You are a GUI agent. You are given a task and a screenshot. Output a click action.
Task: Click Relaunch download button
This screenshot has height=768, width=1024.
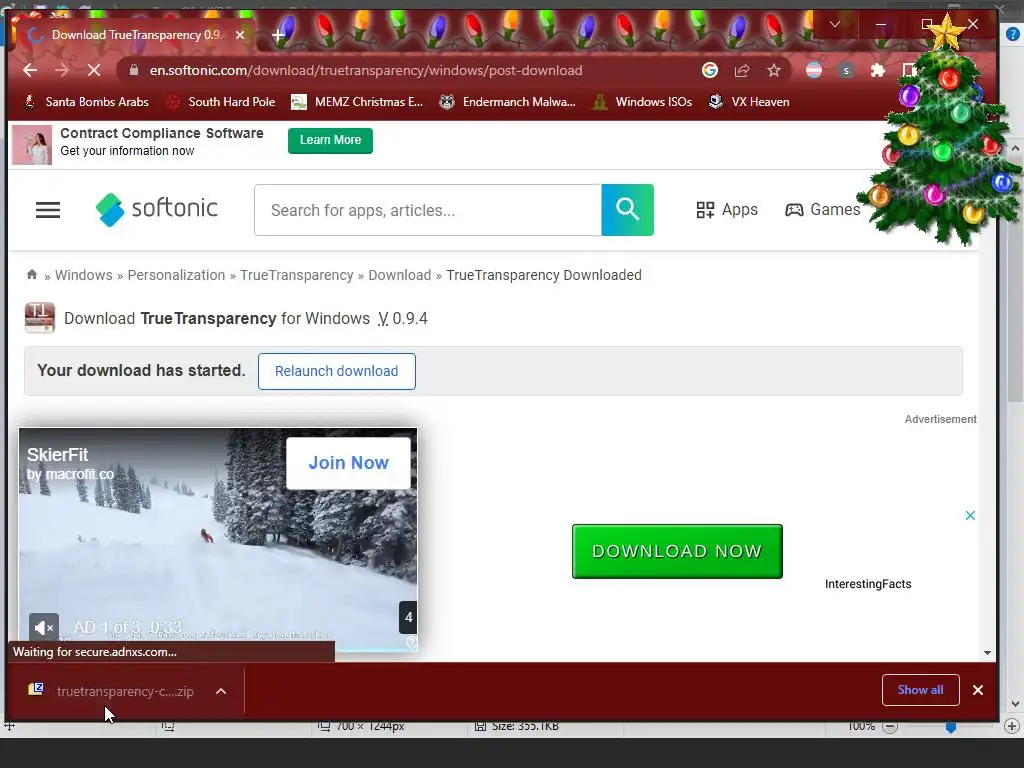337,371
